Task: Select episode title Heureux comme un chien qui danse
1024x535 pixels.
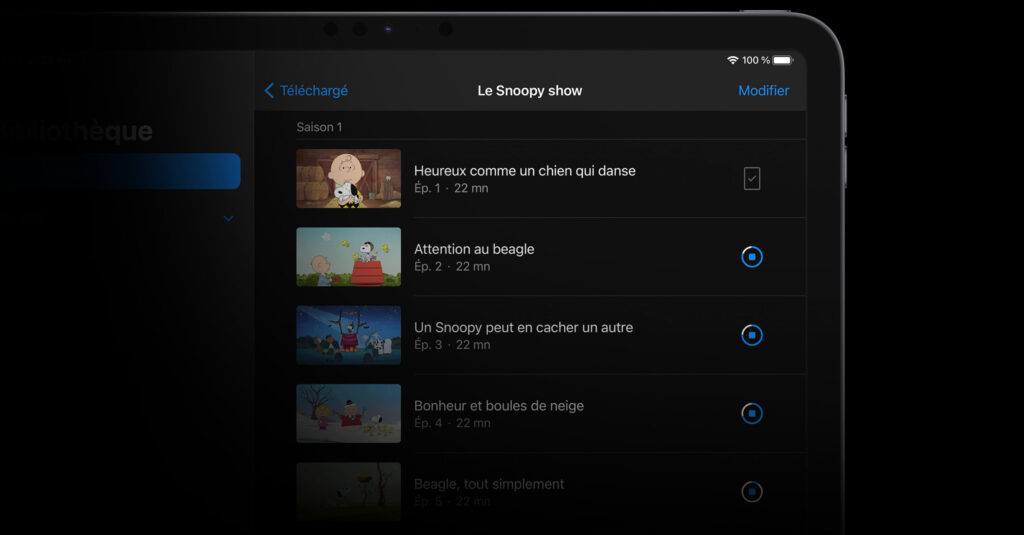Action: pyautogui.click(x=524, y=171)
